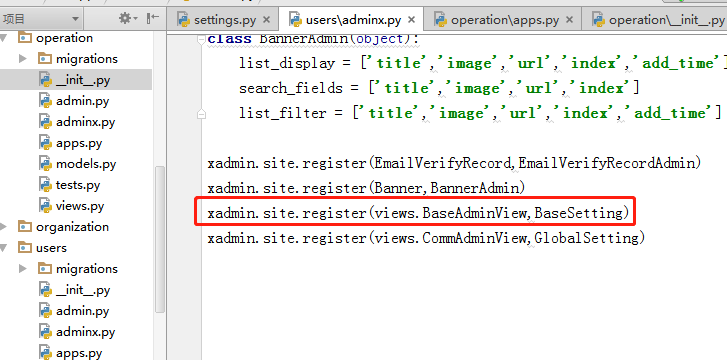Click the project tree vertical scrollbar

point(159,239)
